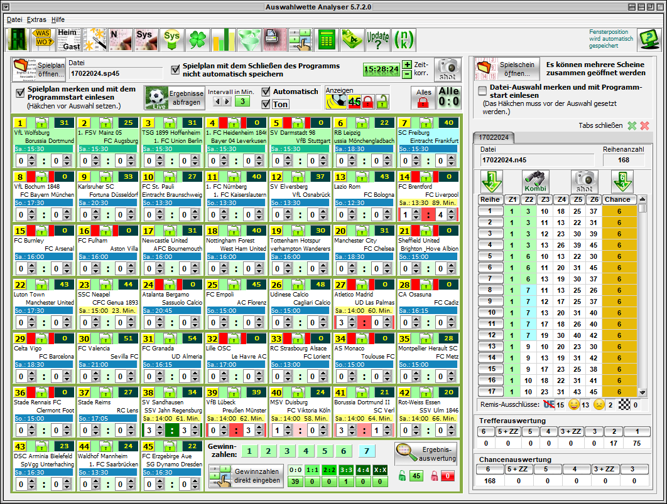The image size is (667, 504).
Task: Click the Reihe 8 row header
Action: point(490,290)
